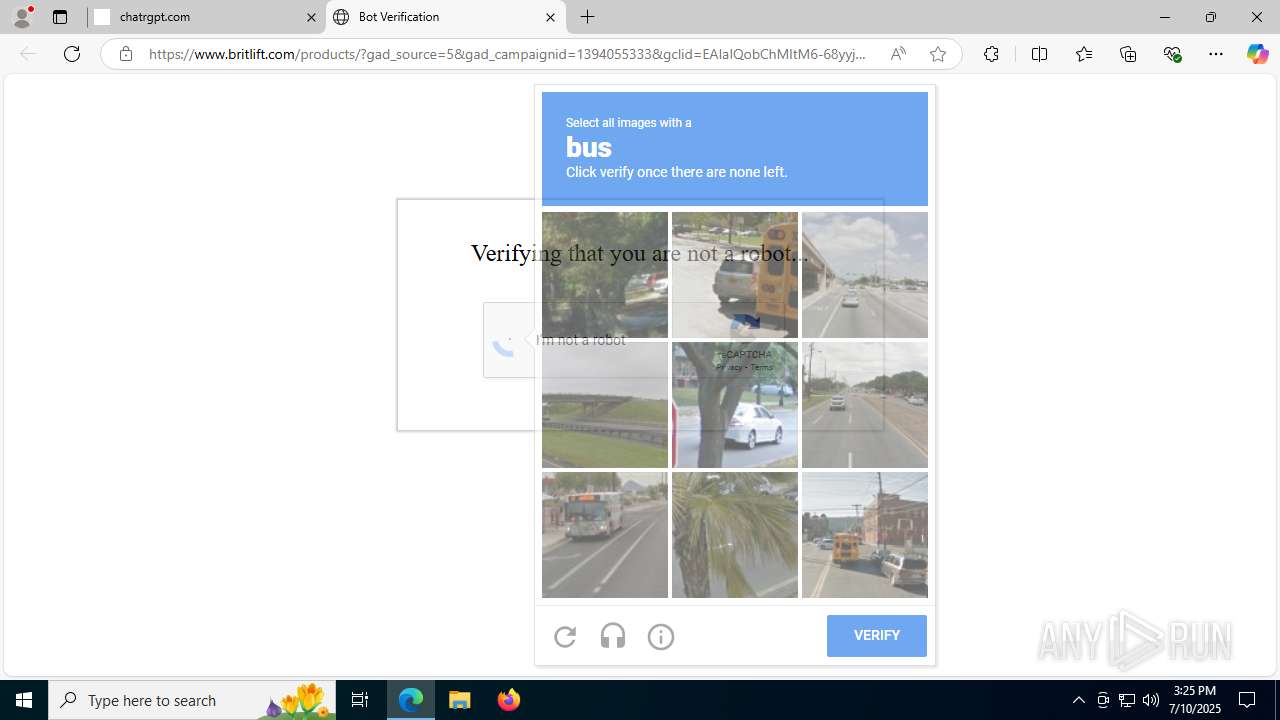Open a new browser tab

coord(588,17)
